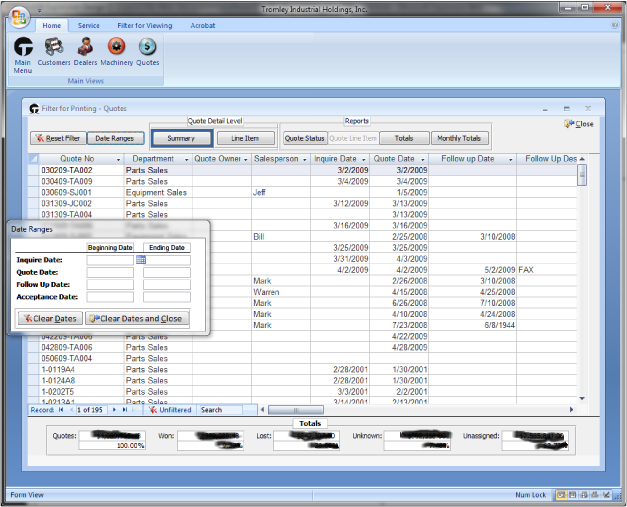
Task: Click quote number 042809-TA006
Action: click(x=67, y=347)
